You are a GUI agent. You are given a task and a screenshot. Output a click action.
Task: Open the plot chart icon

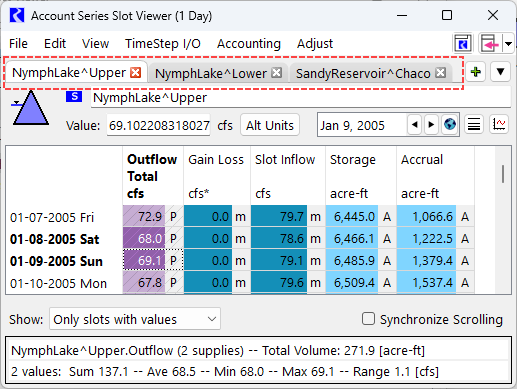coord(499,125)
